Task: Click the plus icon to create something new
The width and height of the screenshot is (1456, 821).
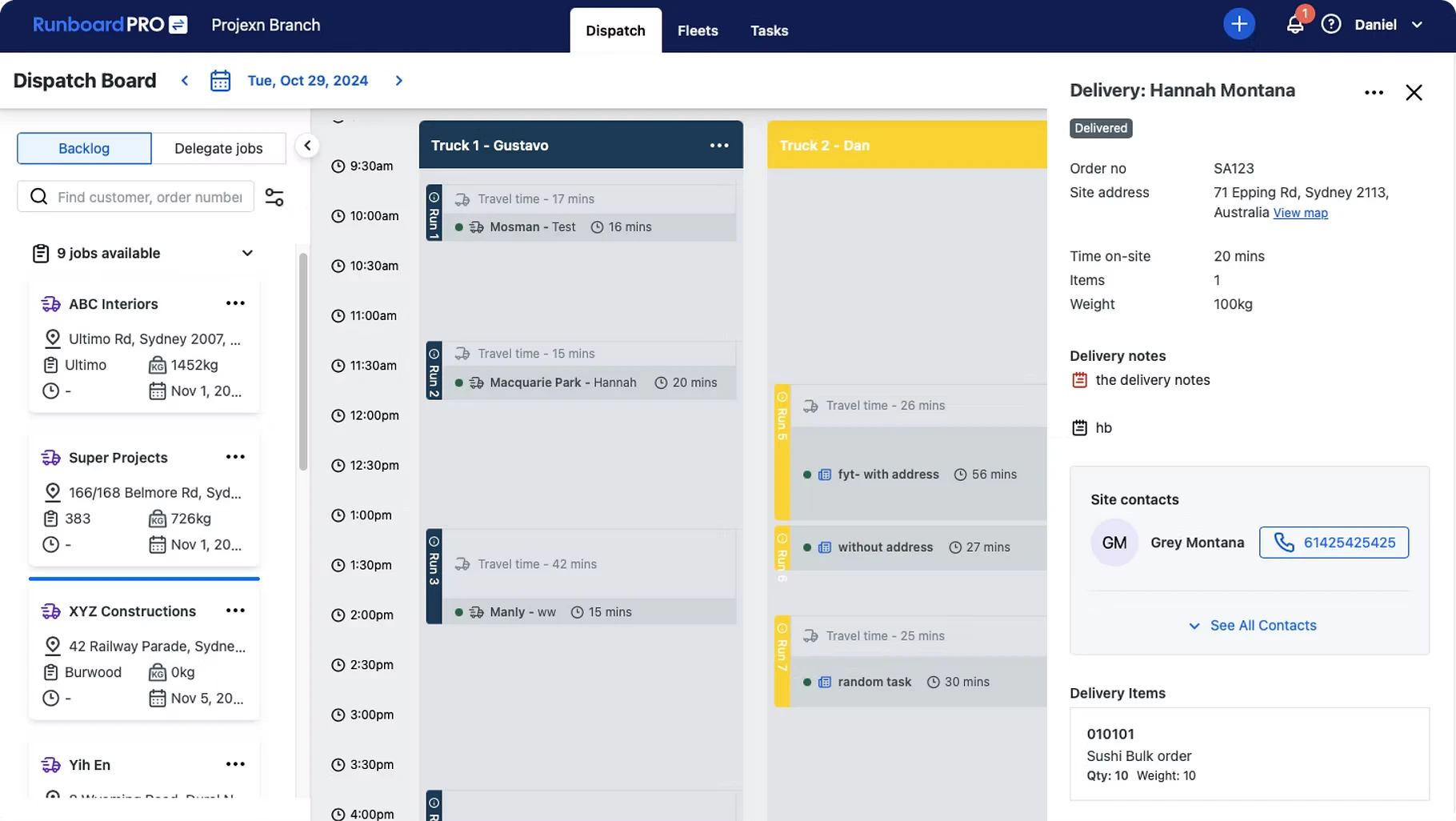Action: [x=1238, y=24]
